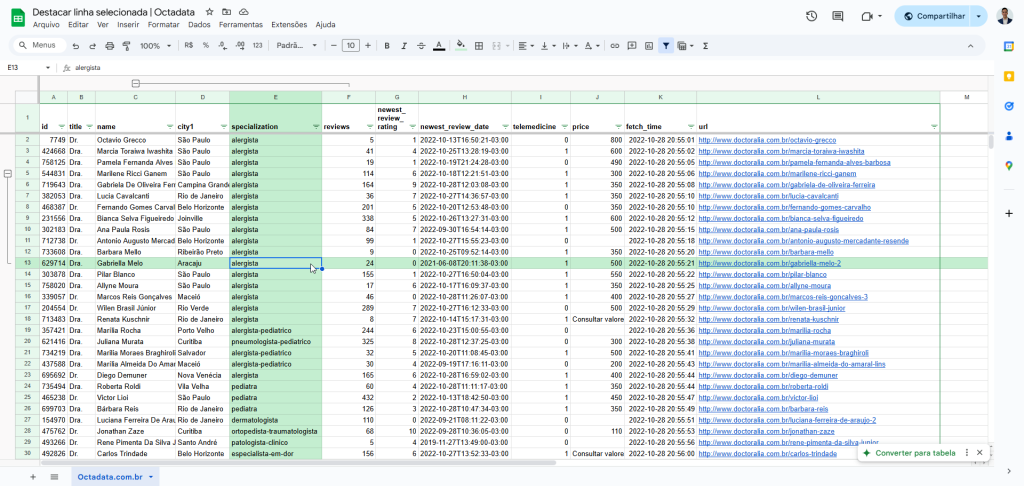Close the Converter para tabela prompt
The width and height of the screenshot is (1024, 486).
pyautogui.click(x=979, y=453)
